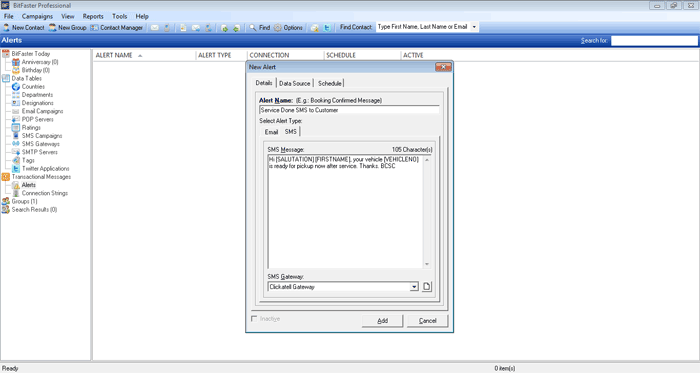Image resolution: width=700 pixels, height=373 pixels.
Task: Sort by the ALERT NAME column
Action: (x=144, y=55)
